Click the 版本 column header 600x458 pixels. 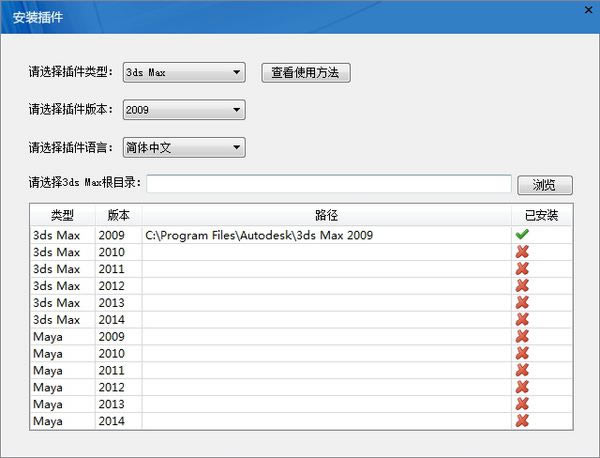tap(119, 215)
